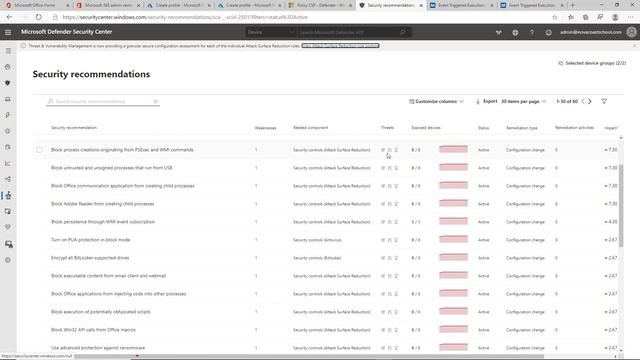
Task: Open Service health heart icon in sidebar
Action: click(x=8, y=227)
